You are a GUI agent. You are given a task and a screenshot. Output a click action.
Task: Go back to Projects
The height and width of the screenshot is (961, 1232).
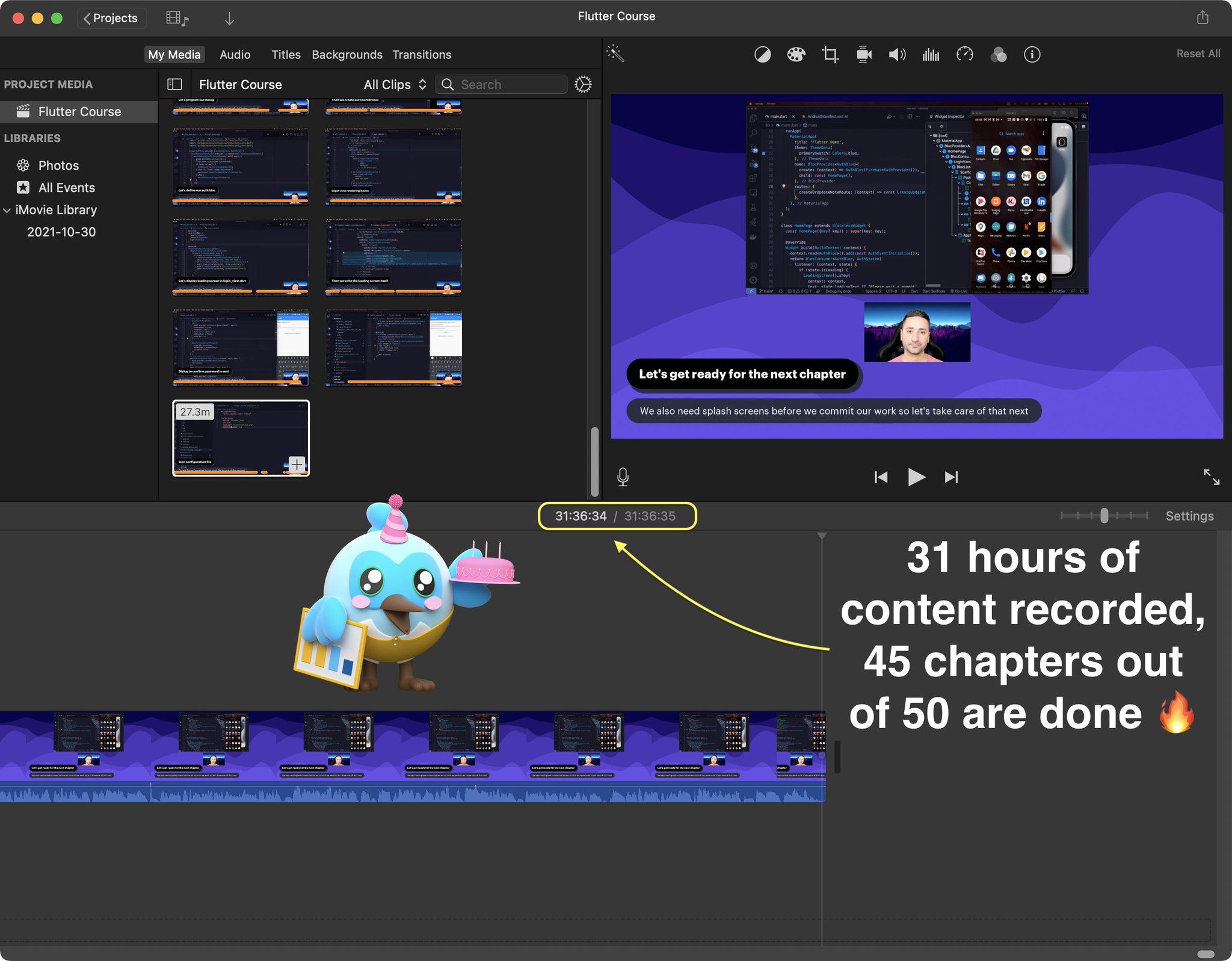[x=111, y=18]
